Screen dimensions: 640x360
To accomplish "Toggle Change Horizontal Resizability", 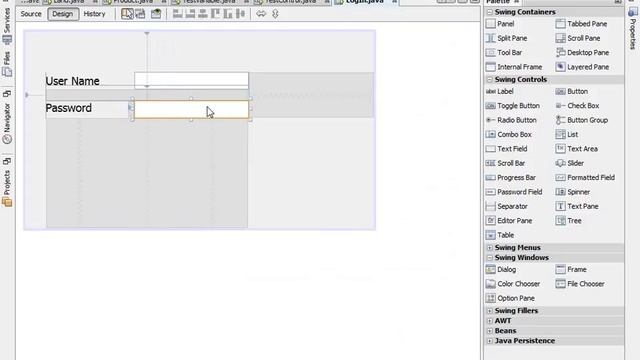I will 261,14.
